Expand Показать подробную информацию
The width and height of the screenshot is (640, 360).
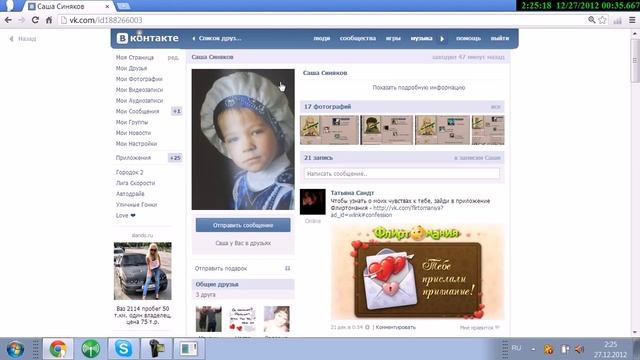point(419,87)
